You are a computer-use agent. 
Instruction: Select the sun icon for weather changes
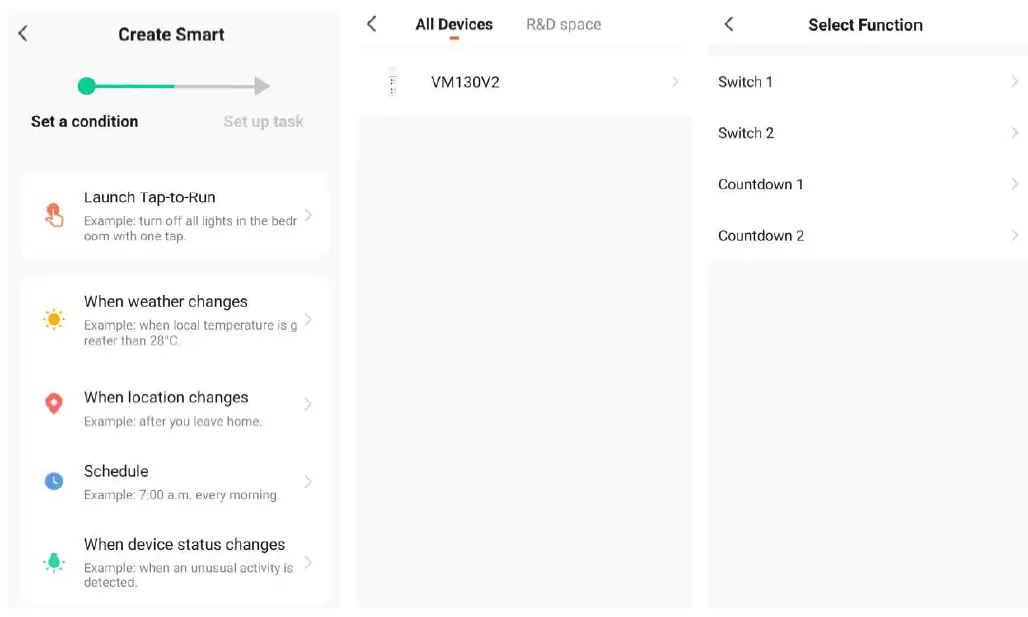(x=54, y=319)
